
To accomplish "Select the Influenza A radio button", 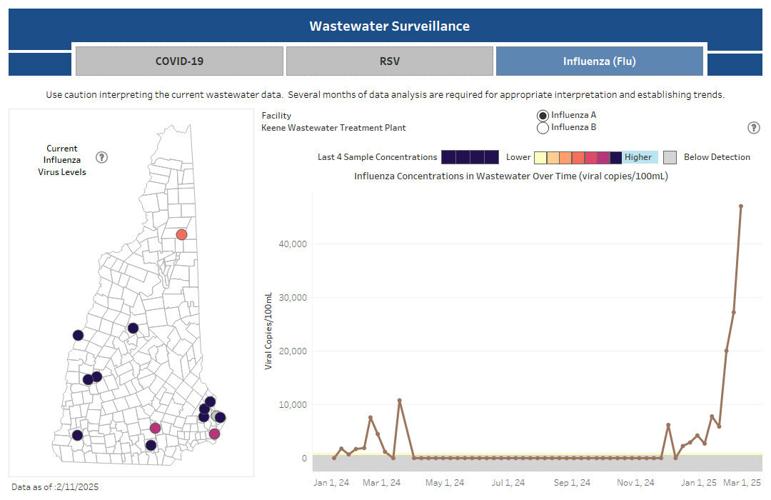I will coord(543,115).
